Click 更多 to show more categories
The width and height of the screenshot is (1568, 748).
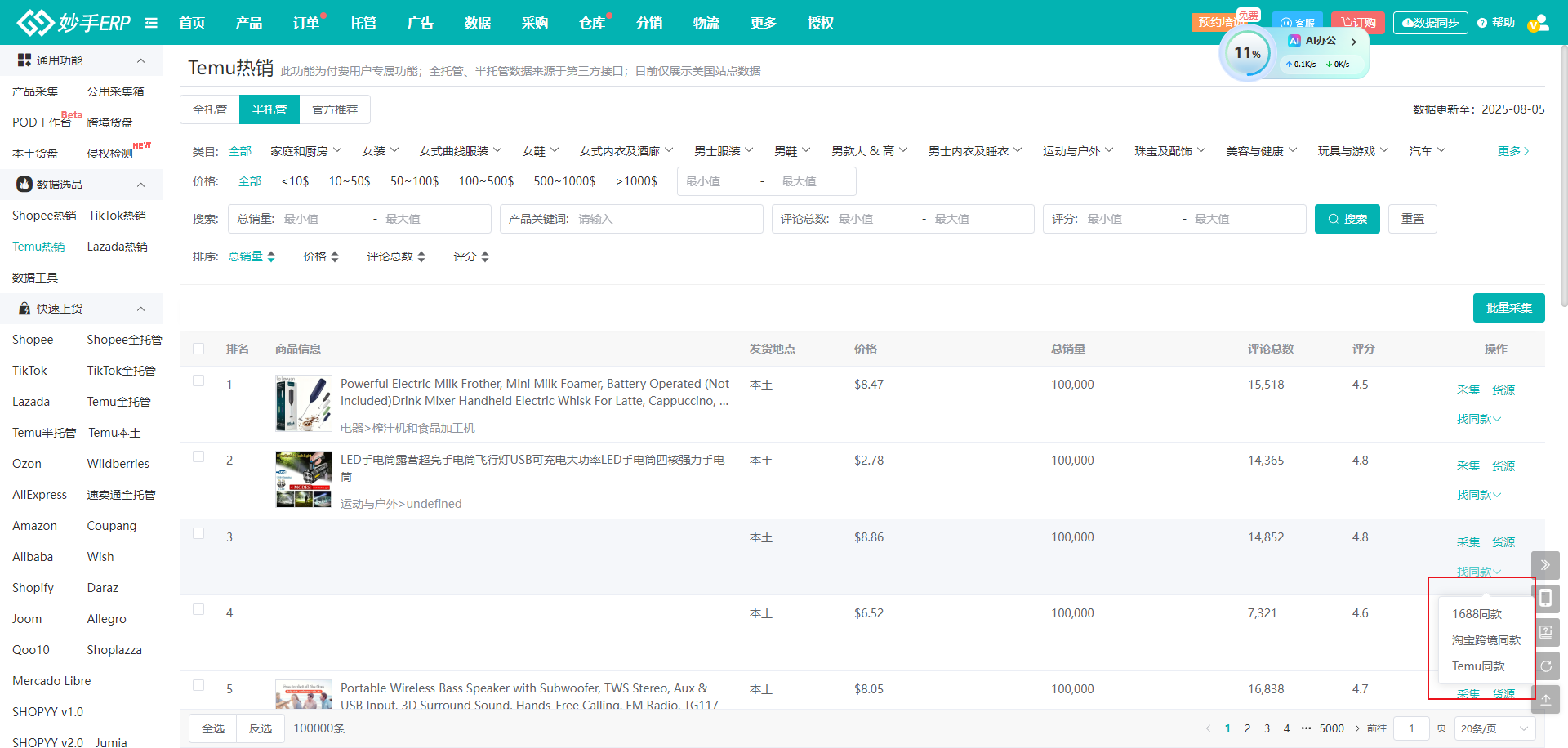[x=1513, y=151]
